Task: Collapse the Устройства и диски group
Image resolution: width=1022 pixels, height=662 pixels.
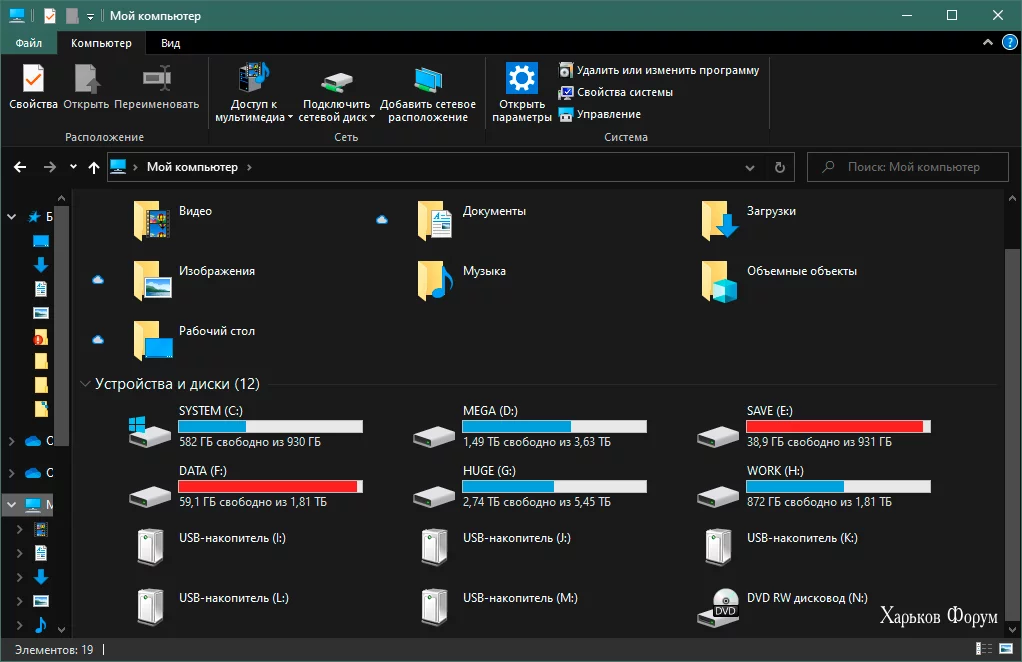Action: tap(85, 384)
